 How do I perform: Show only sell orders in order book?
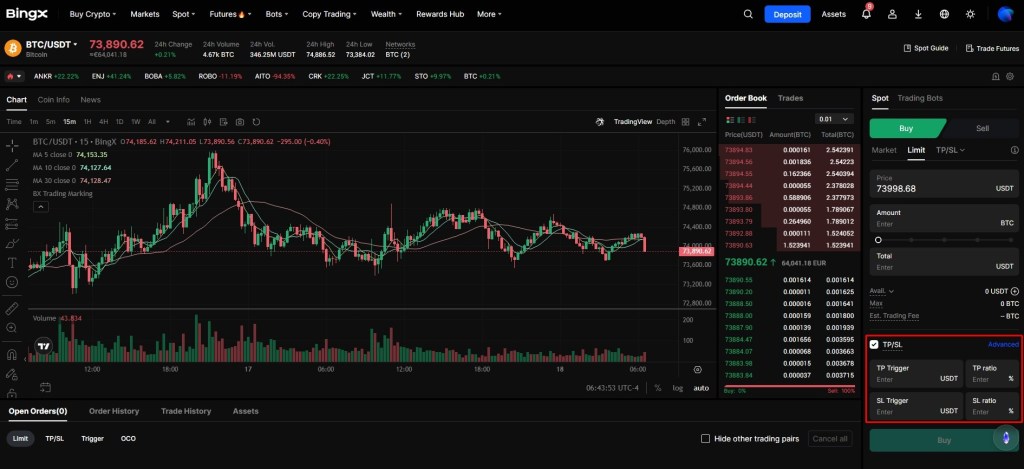click(752, 120)
